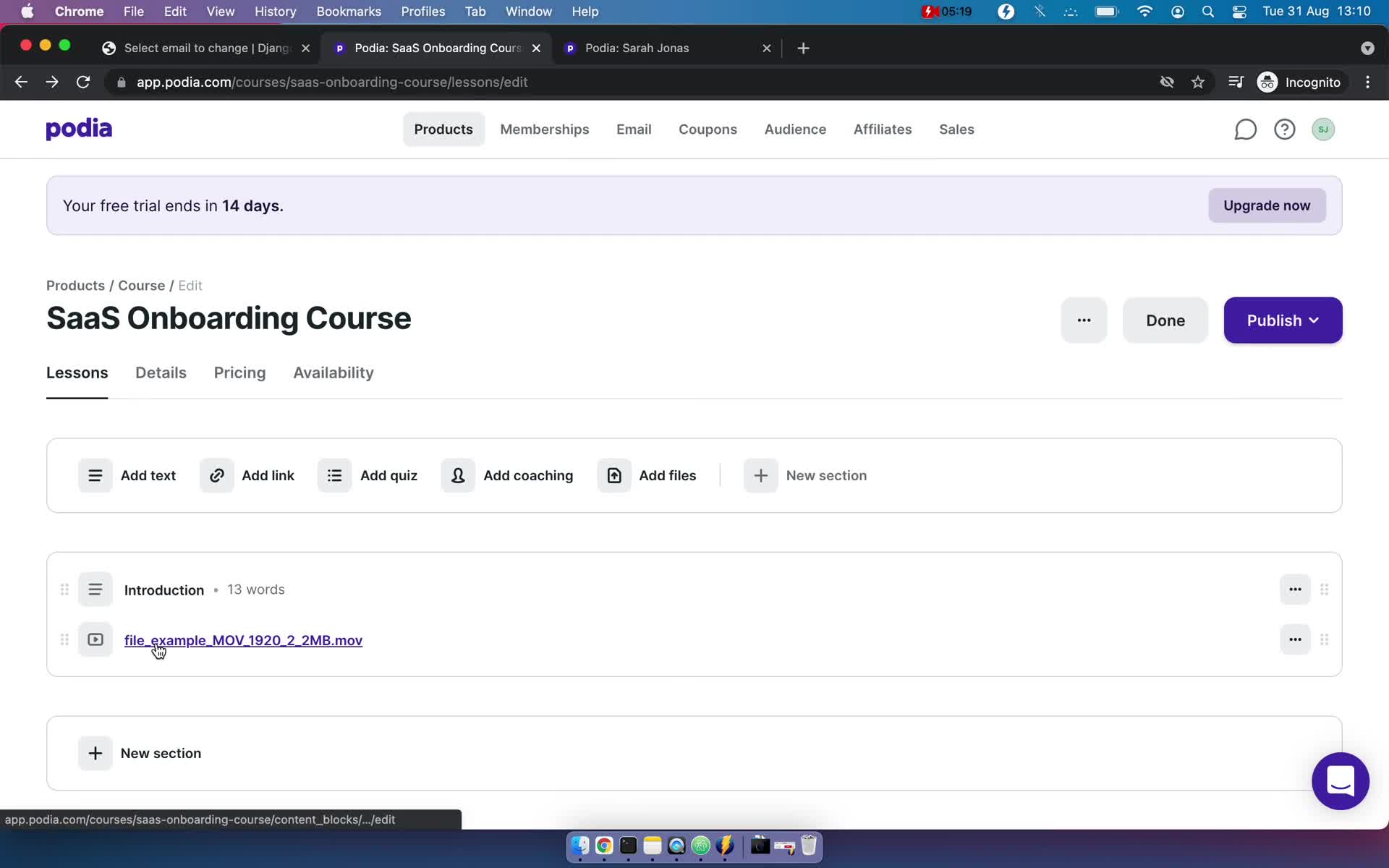Click the Add text lesson icon
This screenshot has width=1389, height=868.
coord(95,475)
